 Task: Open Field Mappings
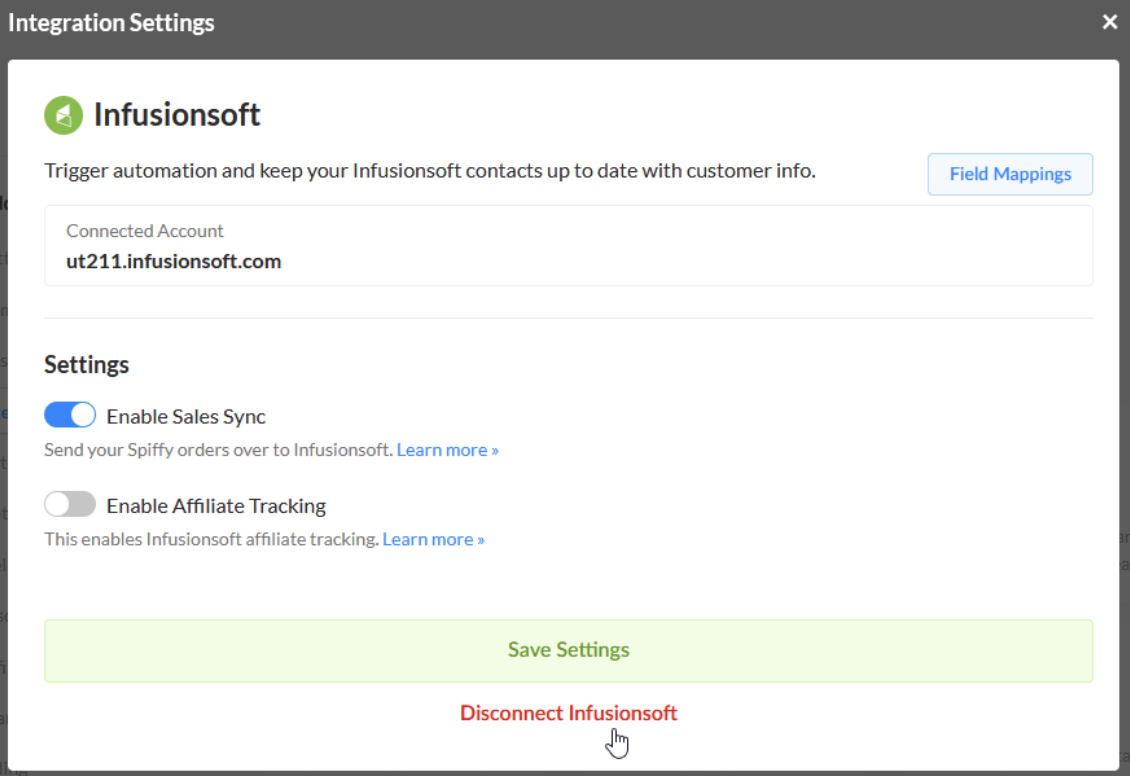[x=1010, y=174]
